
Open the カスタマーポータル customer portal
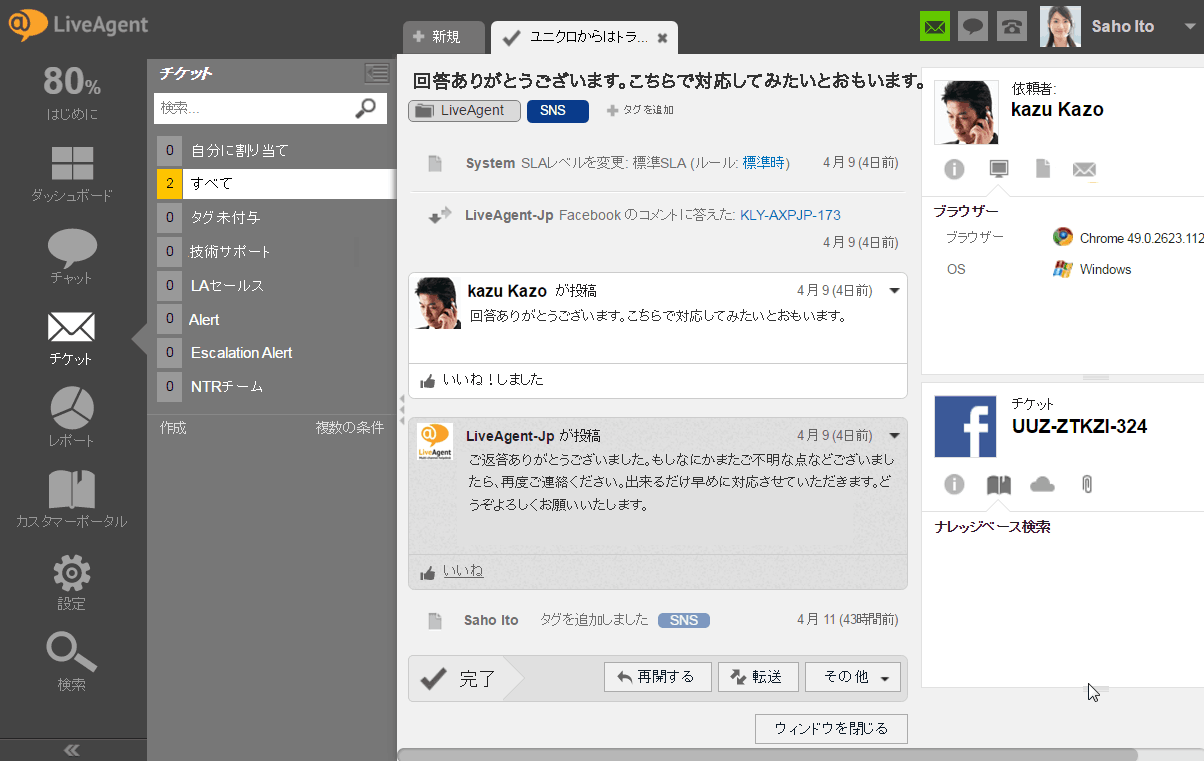click(x=72, y=500)
